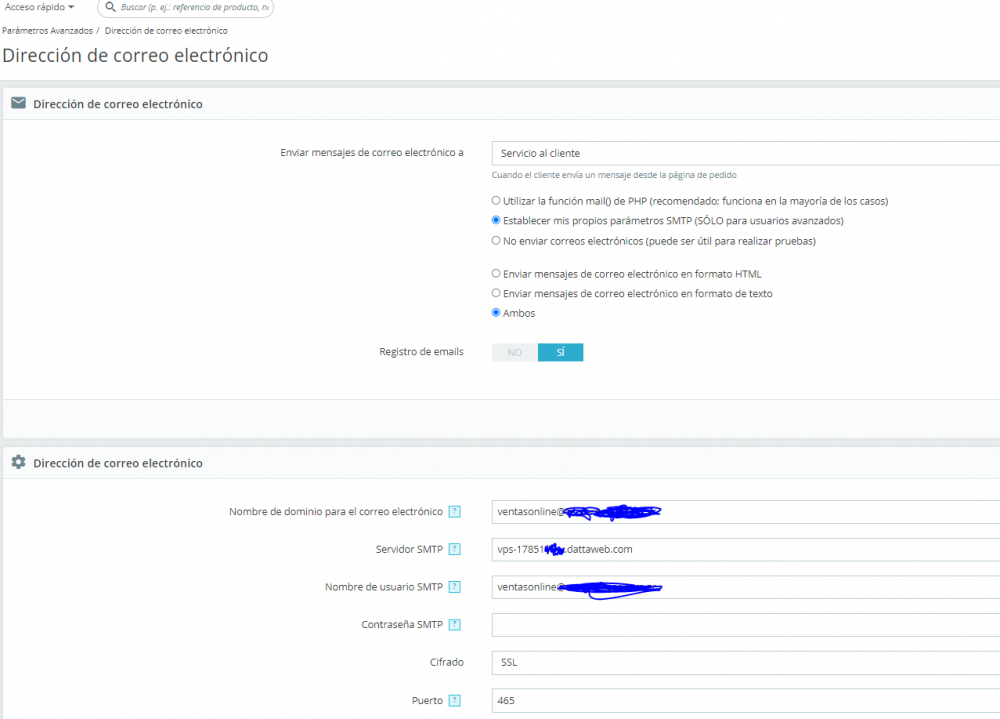
Task: Go to Parámetros Avanzados breadcrumb
Action: coord(47,31)
